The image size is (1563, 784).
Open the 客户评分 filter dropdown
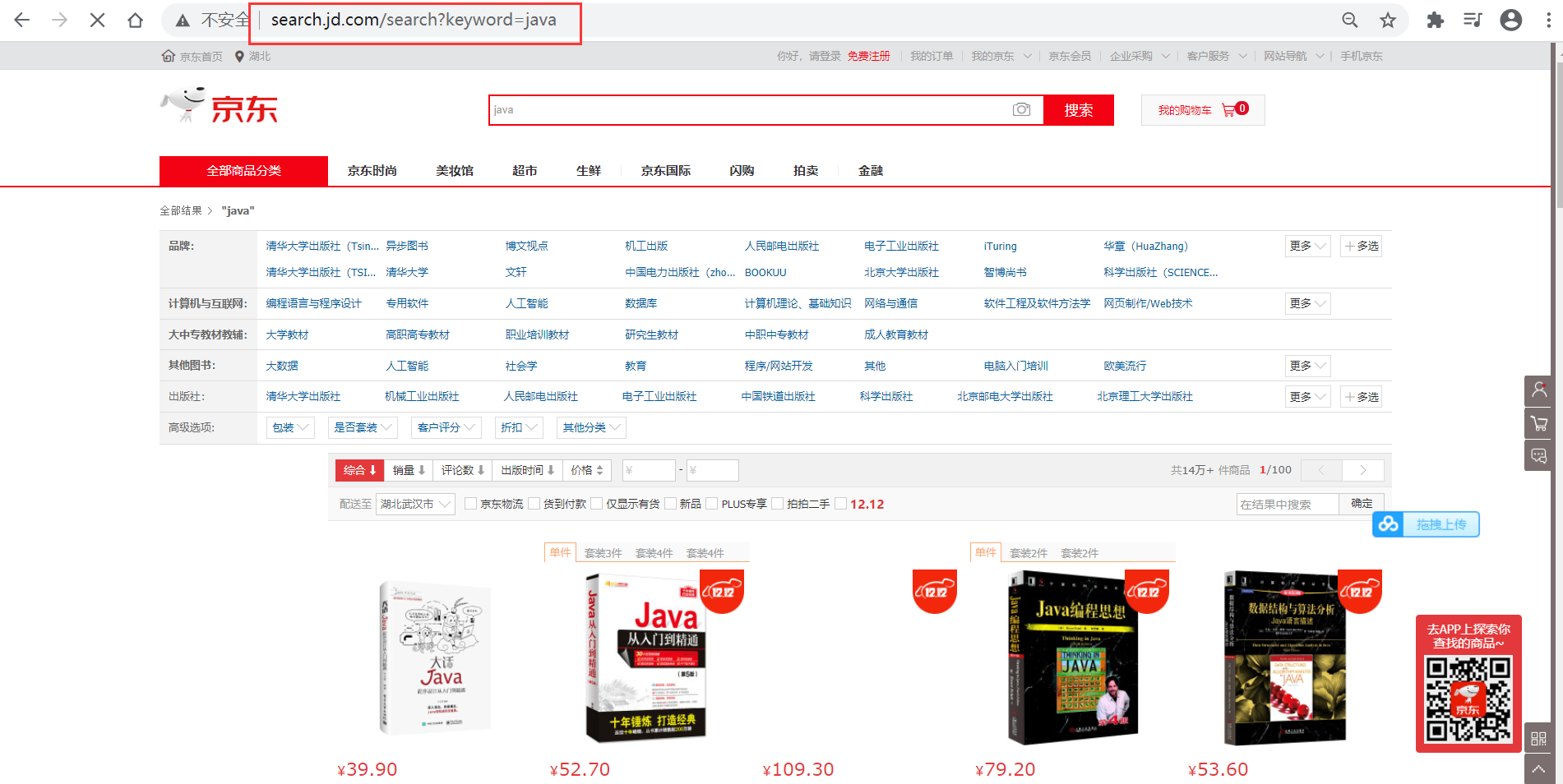click(x=446, y=427)
